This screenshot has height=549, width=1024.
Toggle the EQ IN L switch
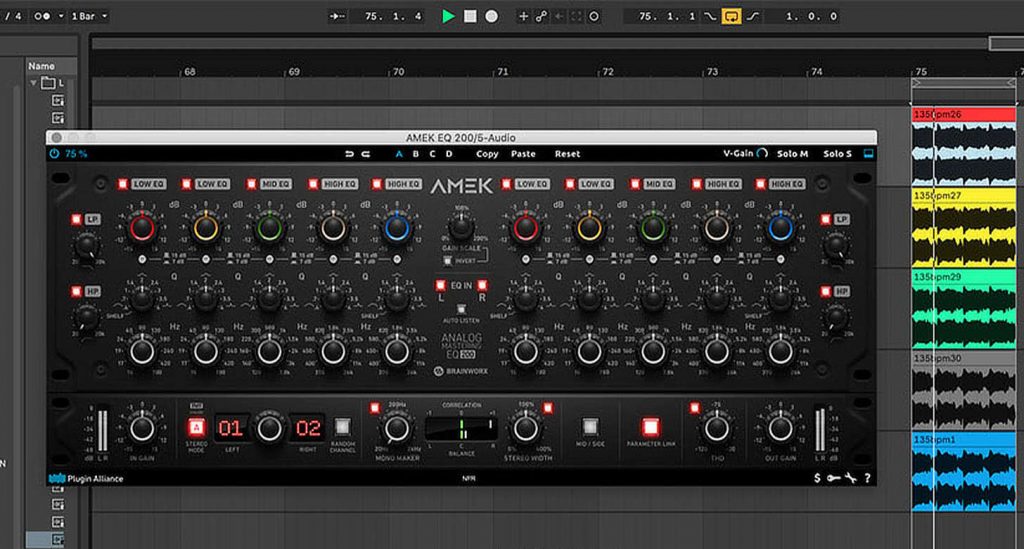pyautogui.click(x=440, y=285)
